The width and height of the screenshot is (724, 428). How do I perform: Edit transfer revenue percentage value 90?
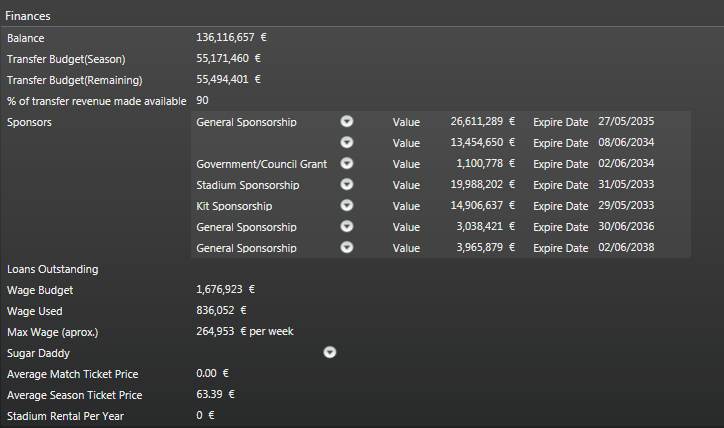[x=202, y=100]
